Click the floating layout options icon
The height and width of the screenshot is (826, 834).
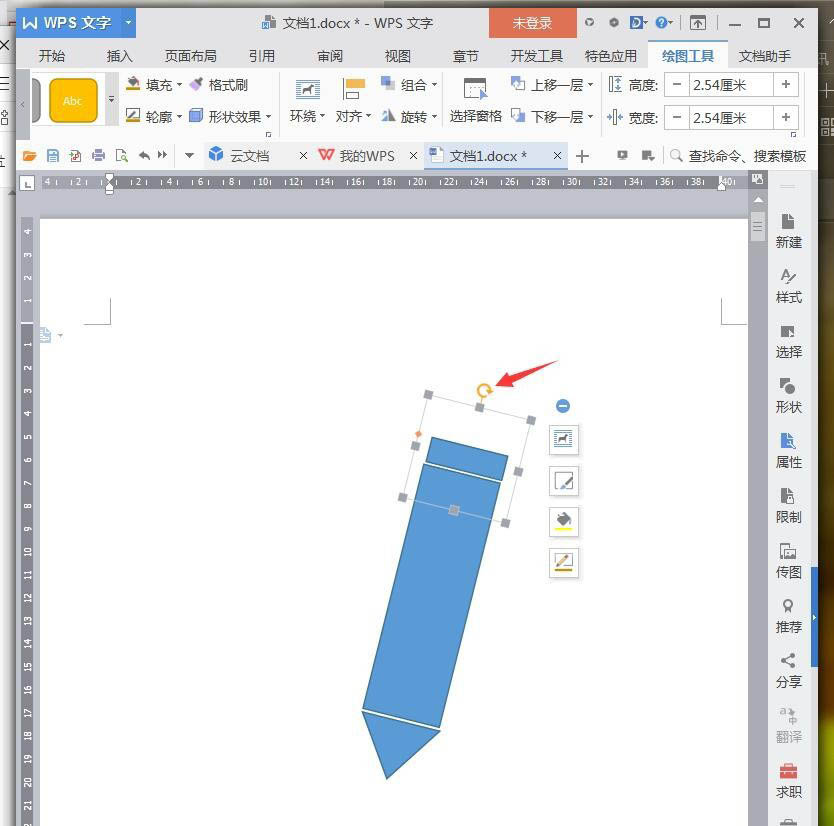(563, 439)
